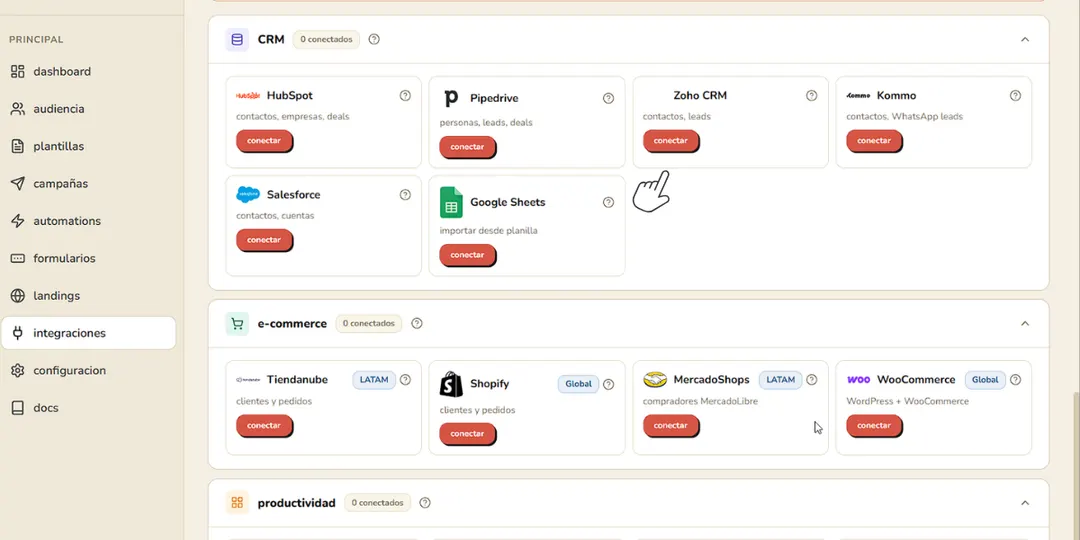Select integraciones sidebar item
Image resolution: width=1080 pixels, height=540 pixels.
click(x=88, y=333)
